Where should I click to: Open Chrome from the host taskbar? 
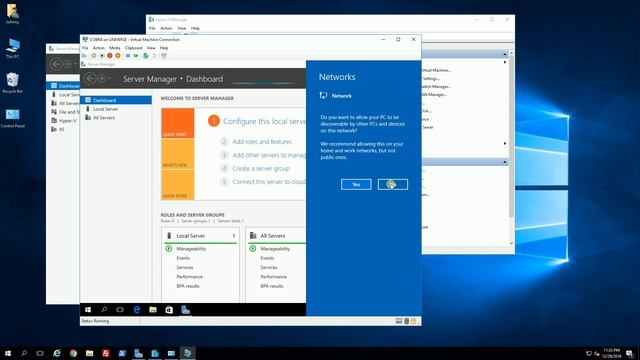coord(73,353)
